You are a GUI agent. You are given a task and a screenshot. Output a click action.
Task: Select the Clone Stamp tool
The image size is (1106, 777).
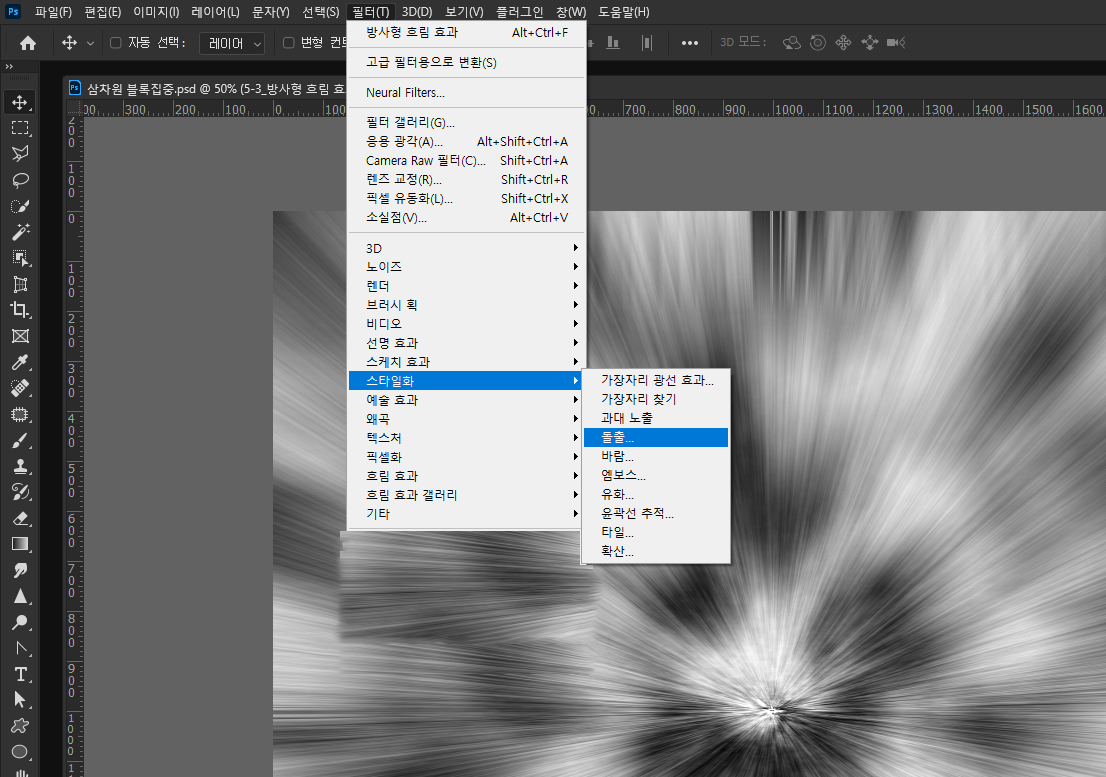pos(20,467)
